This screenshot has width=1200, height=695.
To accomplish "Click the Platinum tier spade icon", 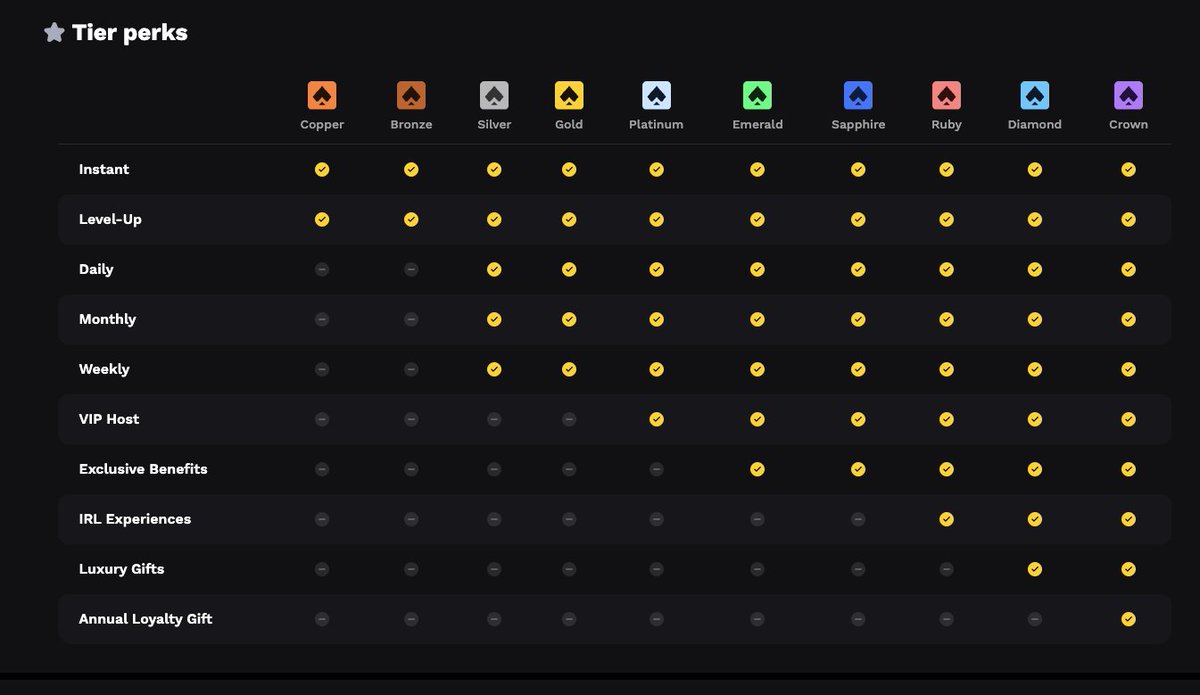I will click(656, 96).
